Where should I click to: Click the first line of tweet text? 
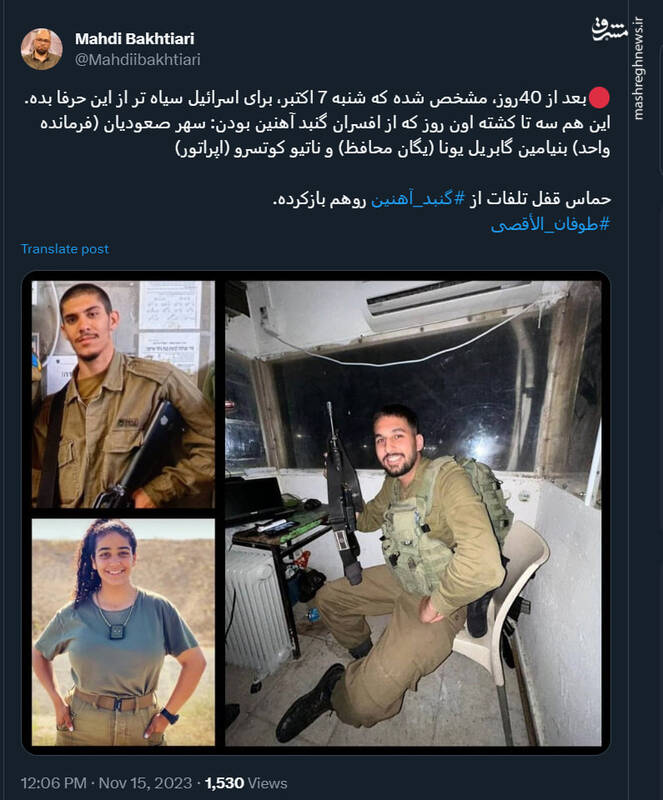[x=316, y=98]
